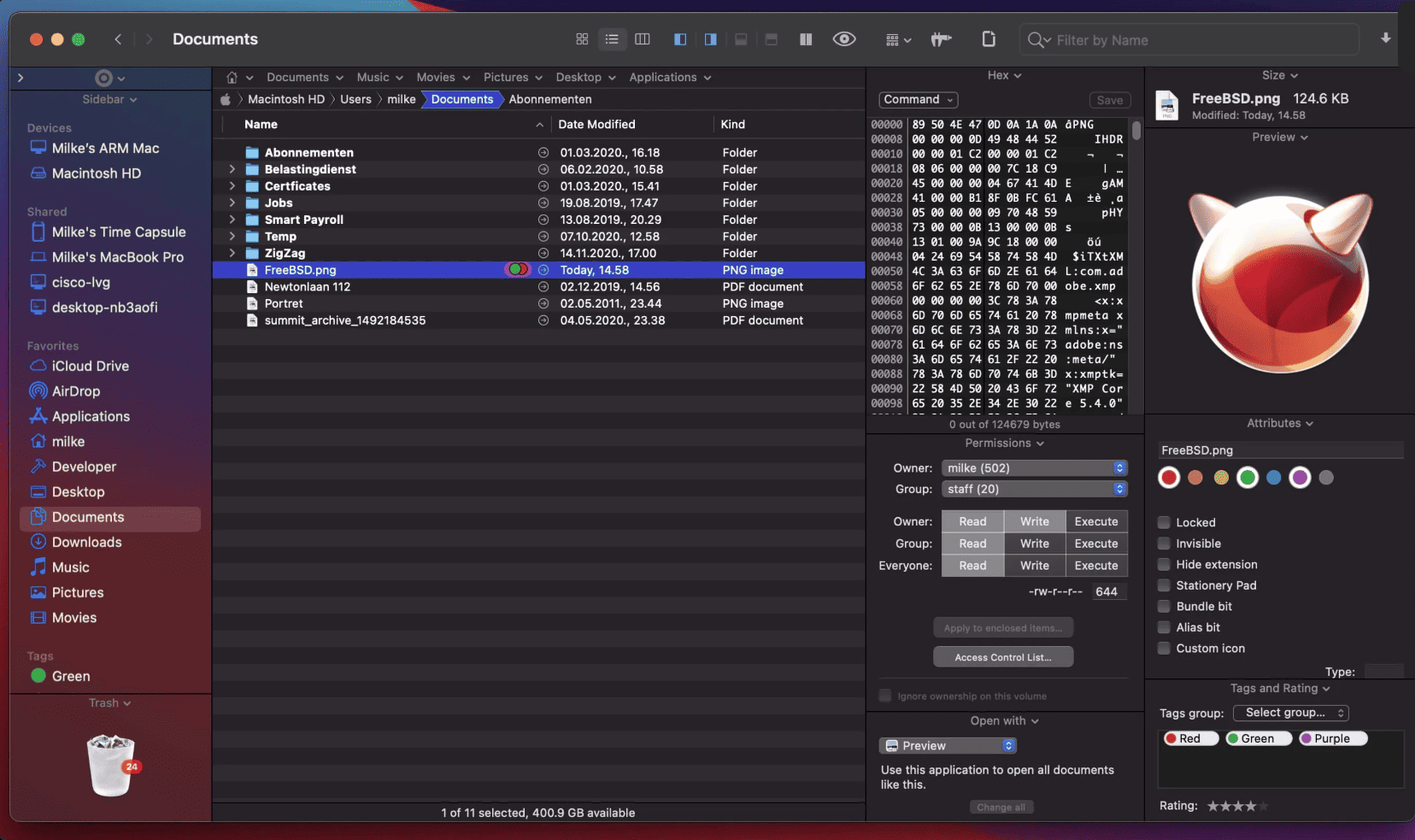Enable the Custom icon checkbox
The width and height of the screenshot is (1415, 840).
(1164, 649)
